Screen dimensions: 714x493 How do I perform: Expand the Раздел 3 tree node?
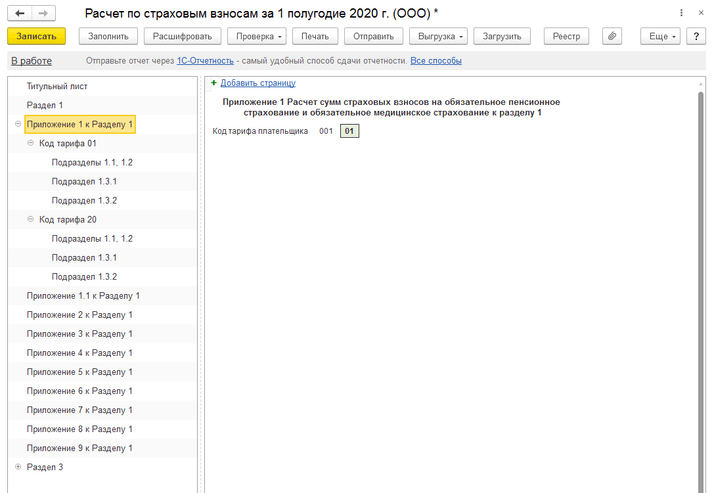pyautogui.click(x=18, y=467)
